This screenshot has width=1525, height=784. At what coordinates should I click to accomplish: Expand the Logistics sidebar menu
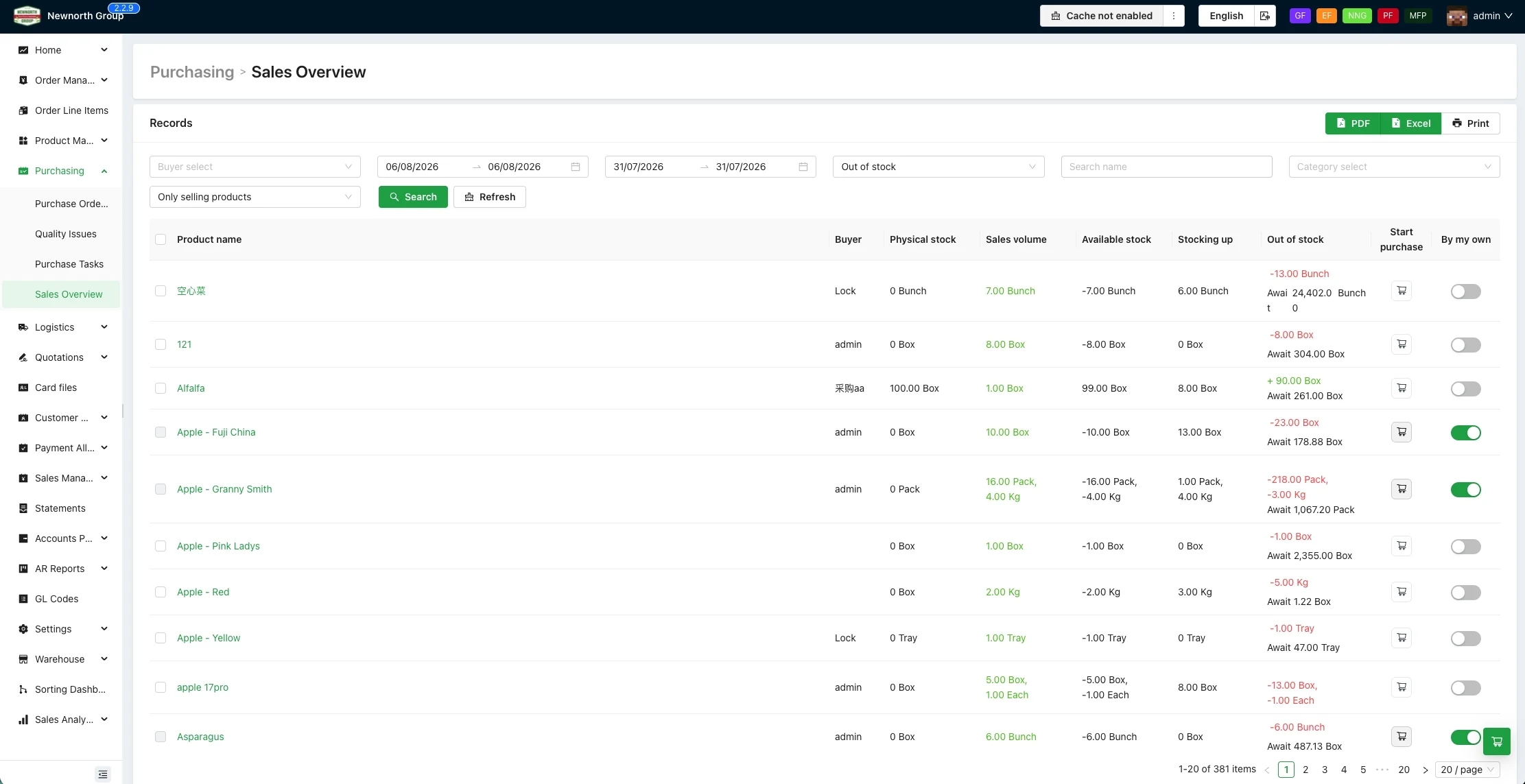point(62,327)
